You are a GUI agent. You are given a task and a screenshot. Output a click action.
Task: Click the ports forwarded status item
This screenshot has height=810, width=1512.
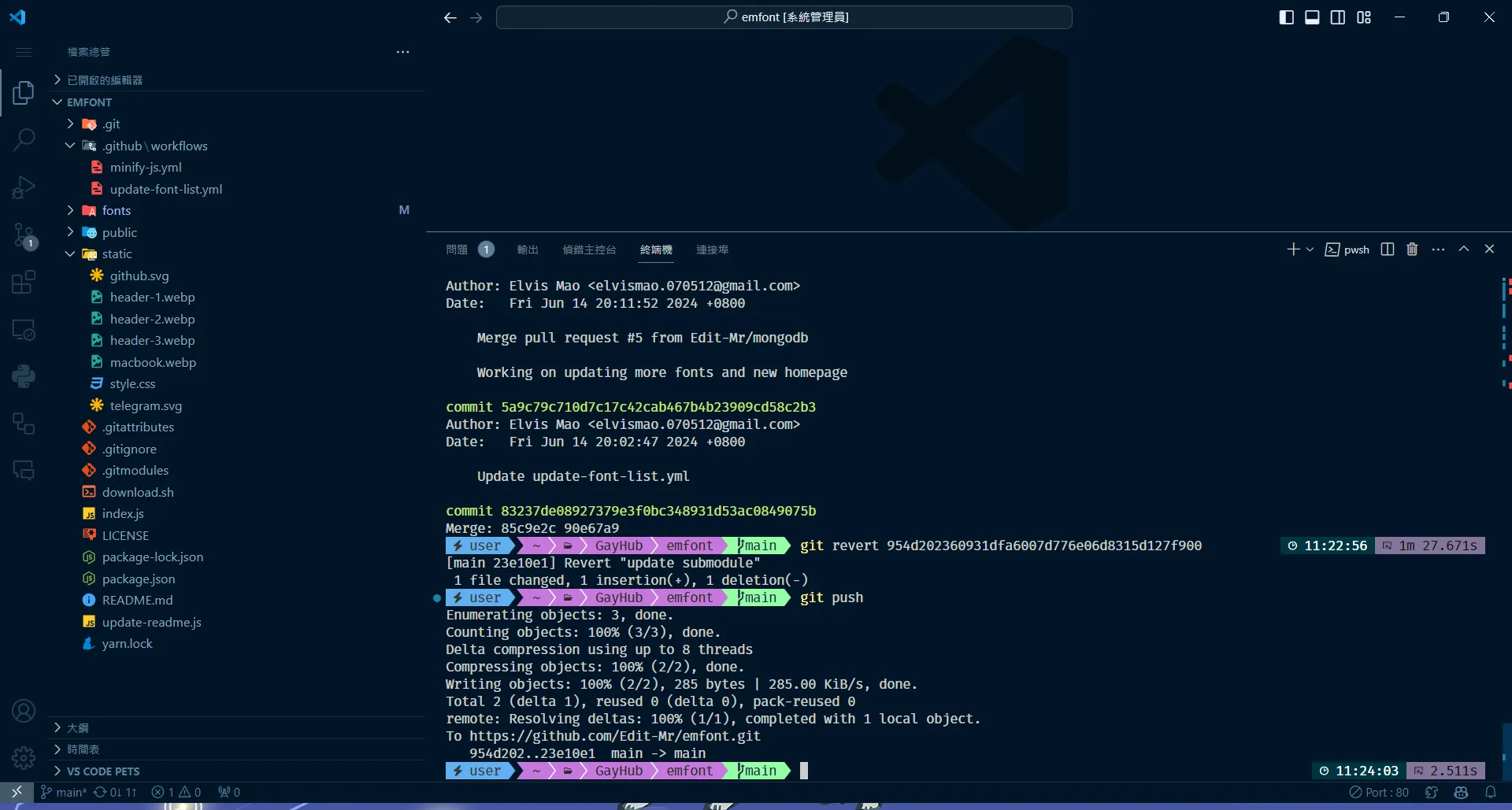[229, 792]
